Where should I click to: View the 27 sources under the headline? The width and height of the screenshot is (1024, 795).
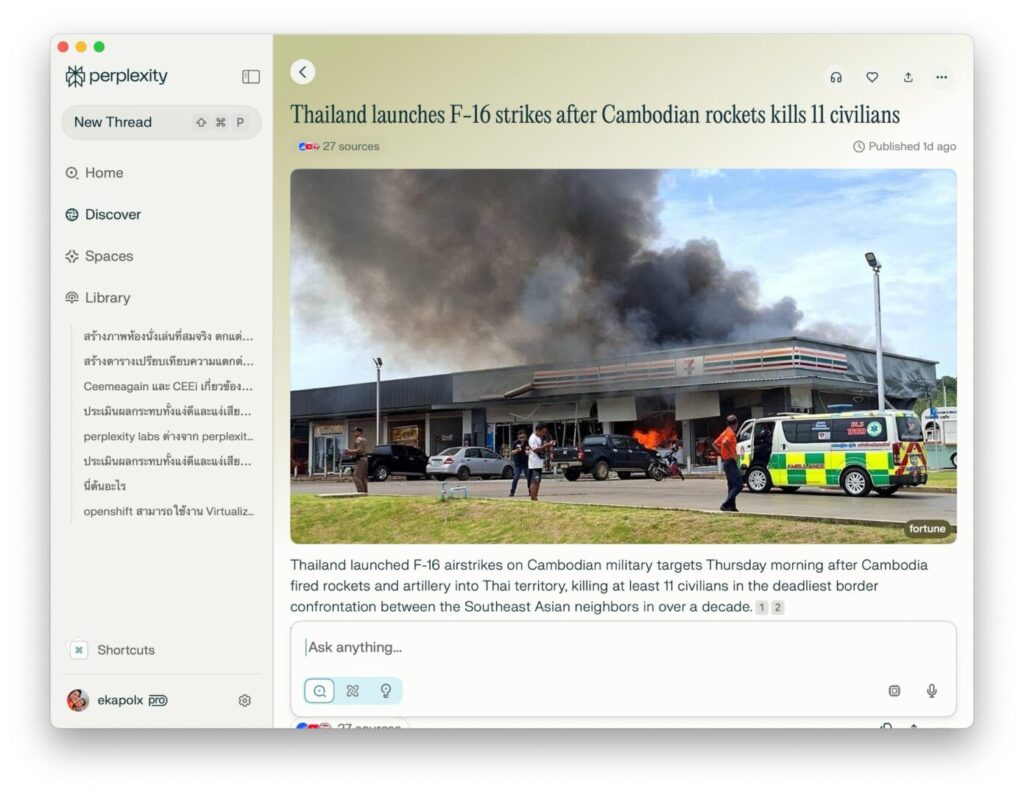tap(339, 146)
